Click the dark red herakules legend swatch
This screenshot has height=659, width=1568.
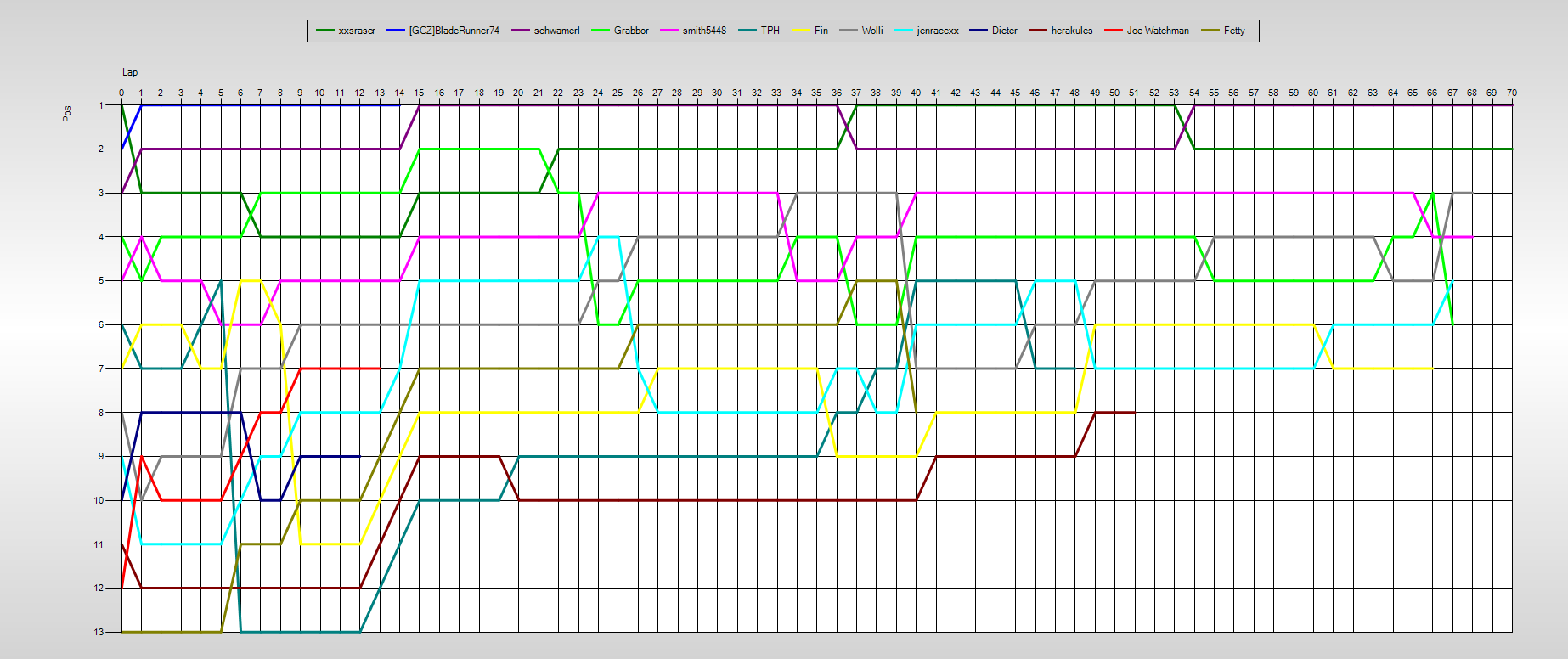coord(1038,31)
